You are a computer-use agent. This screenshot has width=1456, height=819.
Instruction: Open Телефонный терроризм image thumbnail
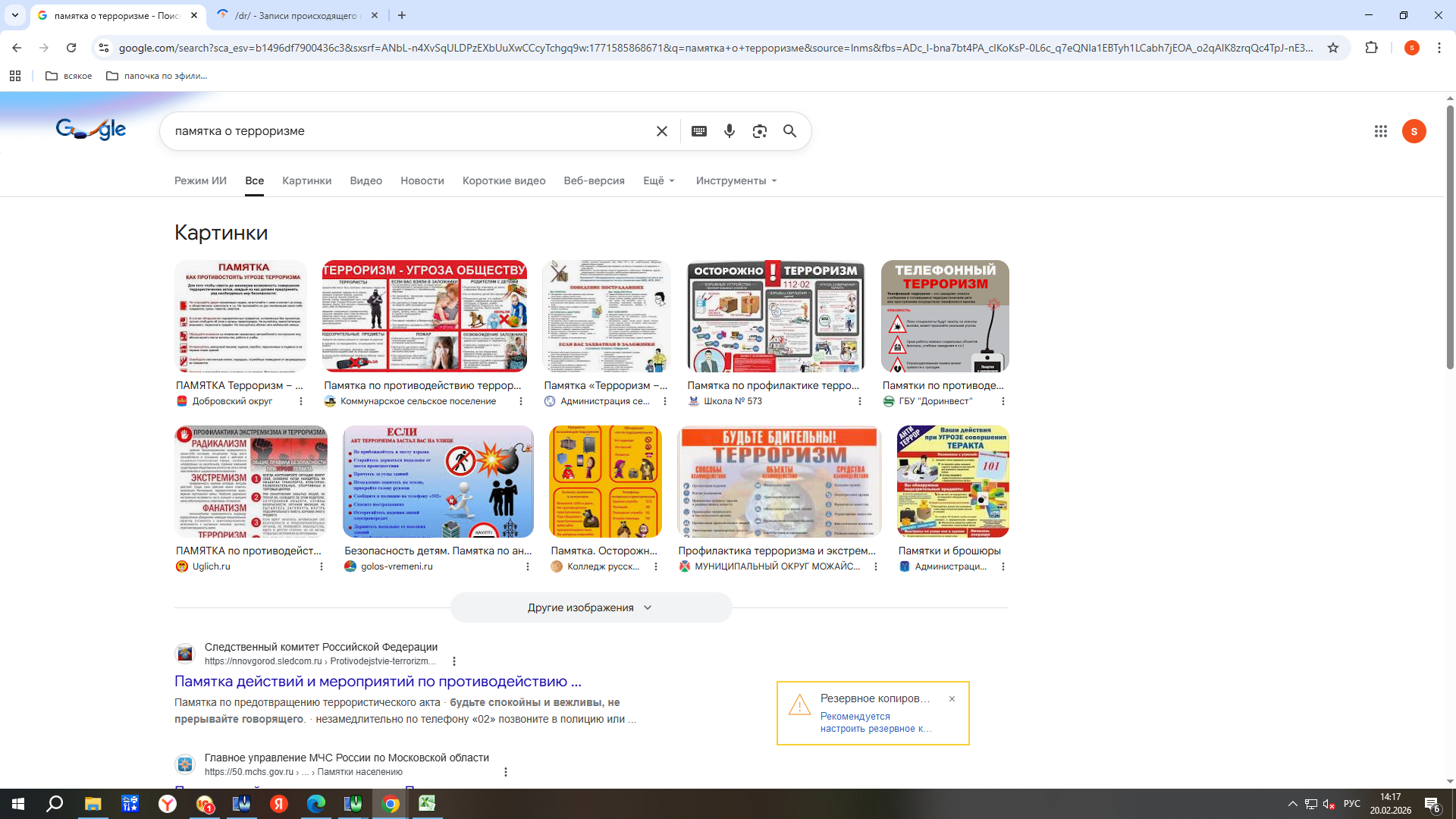coord(944,316)
